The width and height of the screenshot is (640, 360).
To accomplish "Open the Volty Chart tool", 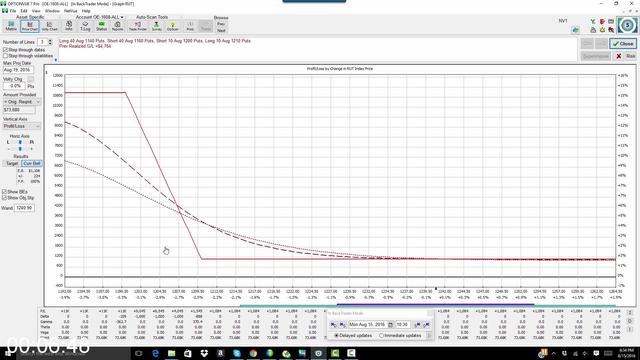I will [x=49, y=26].
